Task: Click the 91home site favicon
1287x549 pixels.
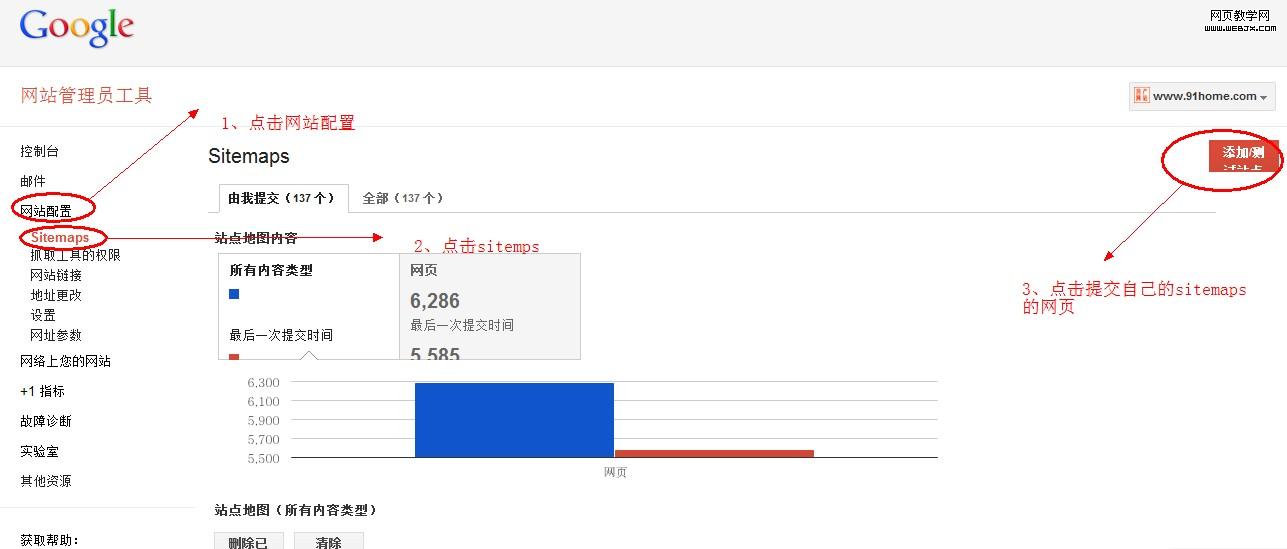Action: (1141, 96)
